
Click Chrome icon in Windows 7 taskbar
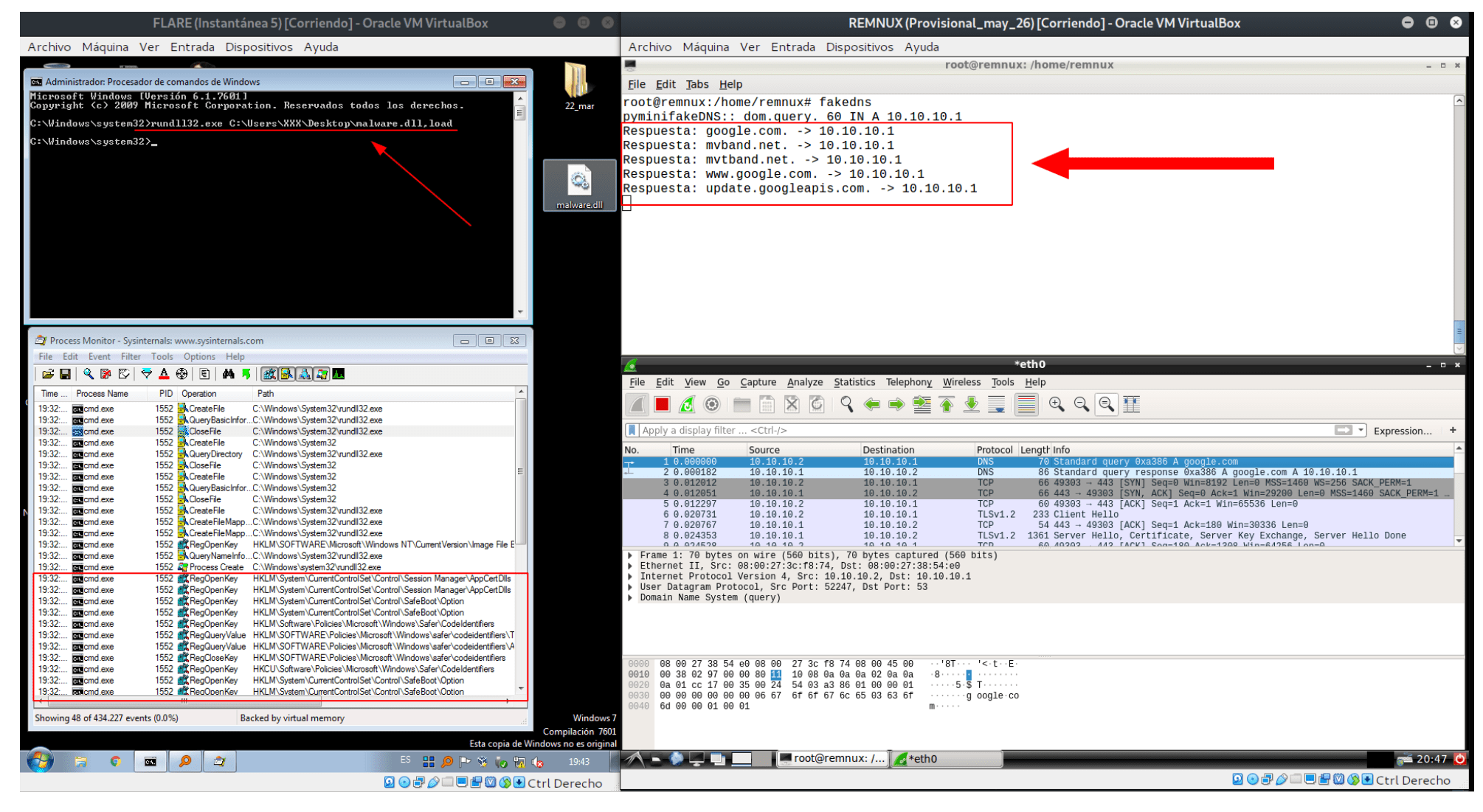(x=115, y=762)
